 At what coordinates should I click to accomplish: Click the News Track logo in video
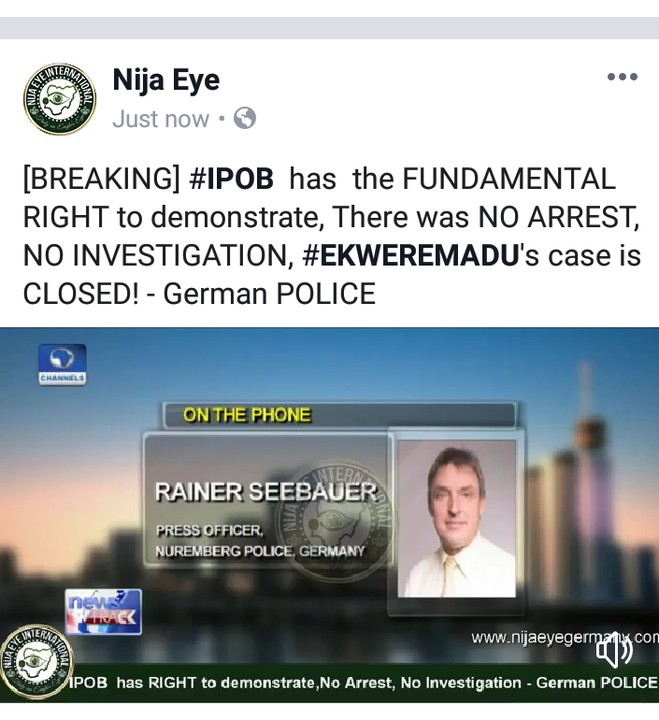(x=103, y=612)
